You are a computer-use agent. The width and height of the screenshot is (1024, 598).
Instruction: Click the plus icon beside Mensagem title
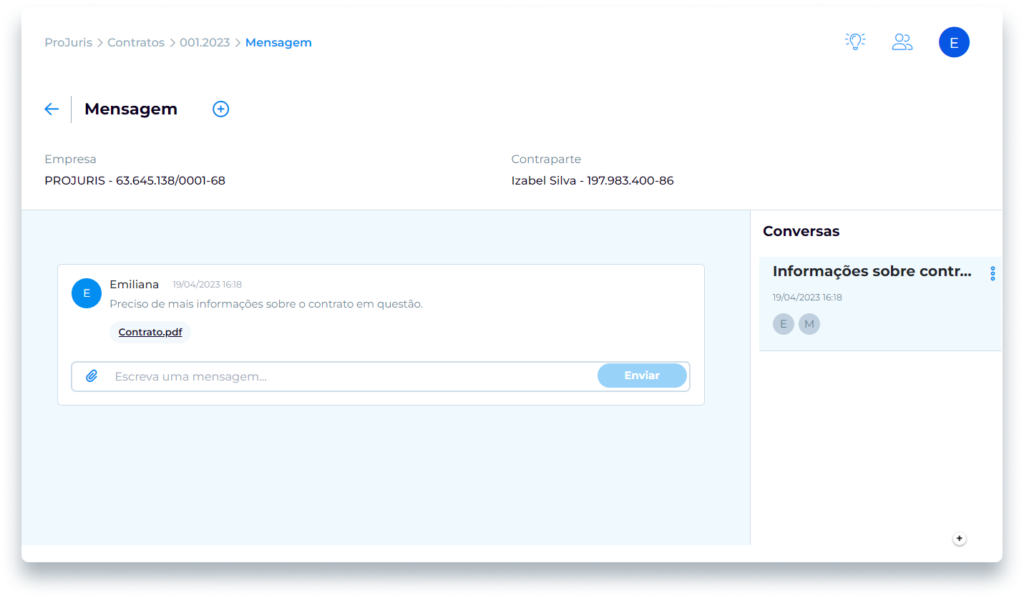[221, 109]
